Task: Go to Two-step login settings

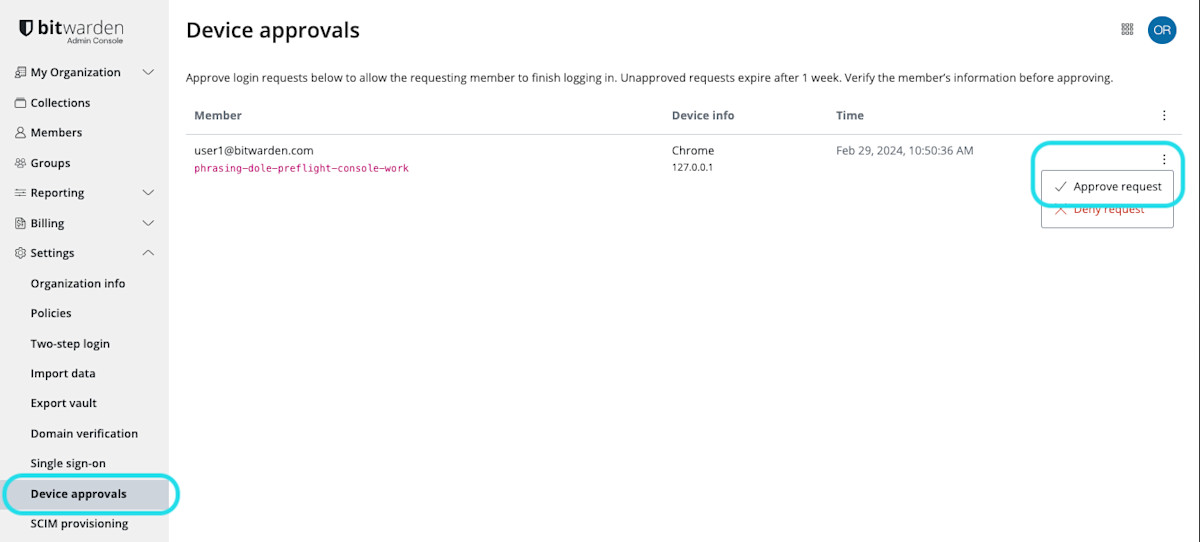Action: pos(70,344)
